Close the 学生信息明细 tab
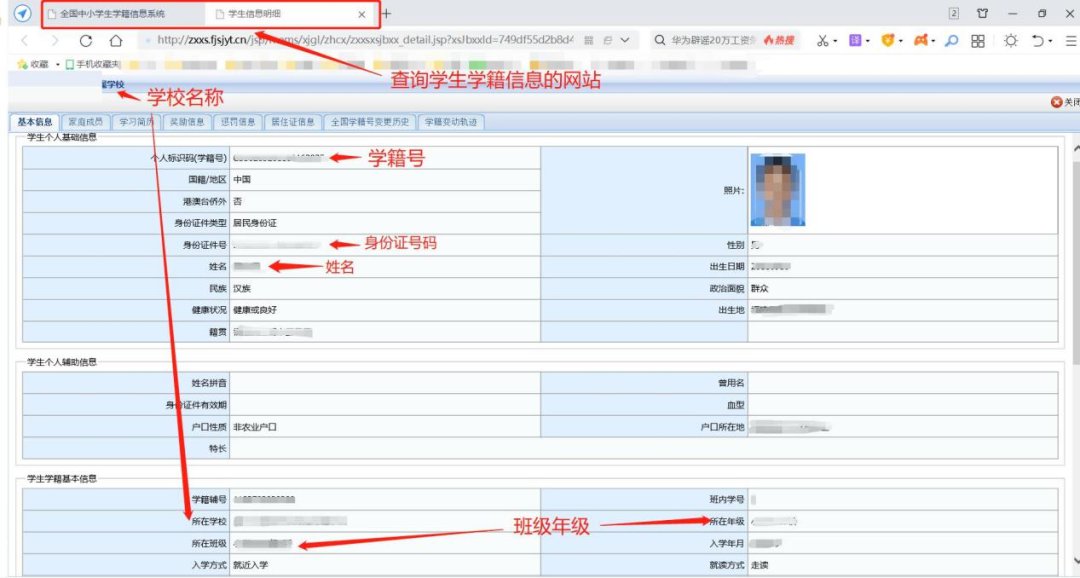Image resolution: width=1080 pixels, height=578 pixels. tap(362, 14)
